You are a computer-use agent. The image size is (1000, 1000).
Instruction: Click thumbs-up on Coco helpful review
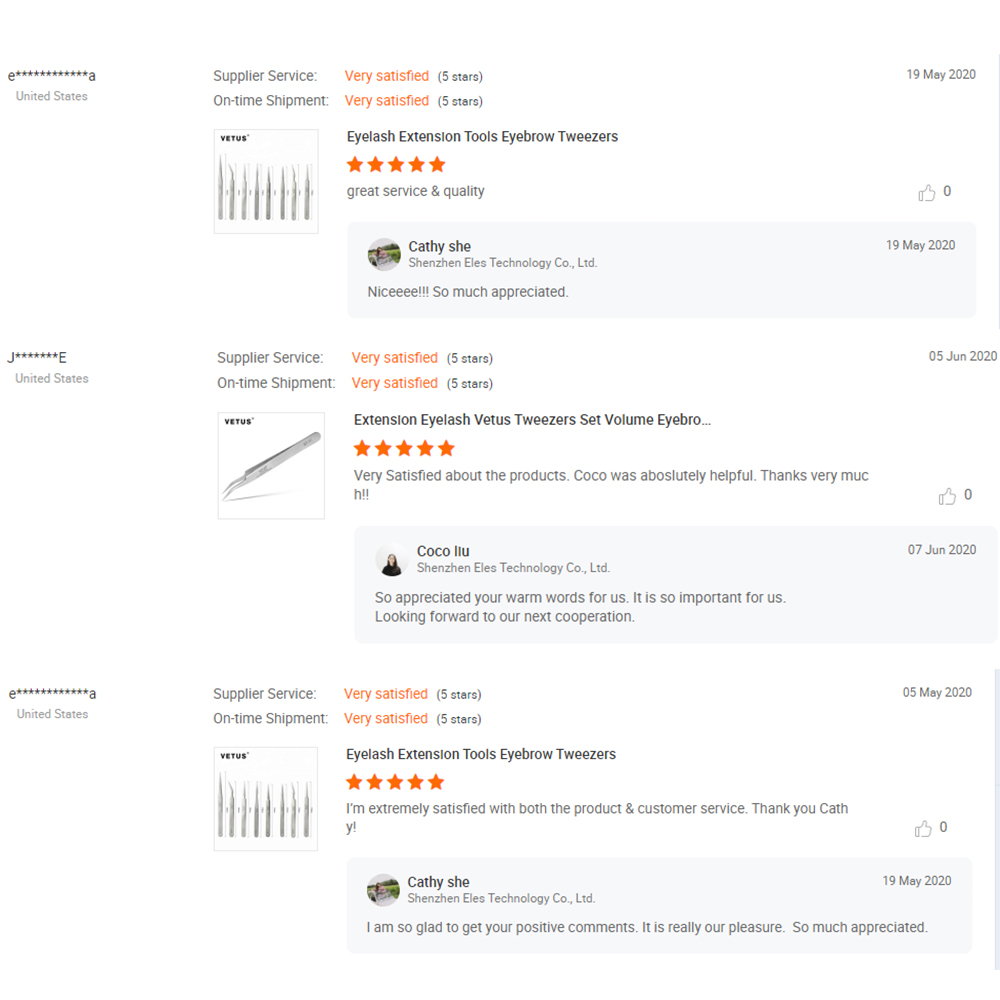[x=947, y=497]
